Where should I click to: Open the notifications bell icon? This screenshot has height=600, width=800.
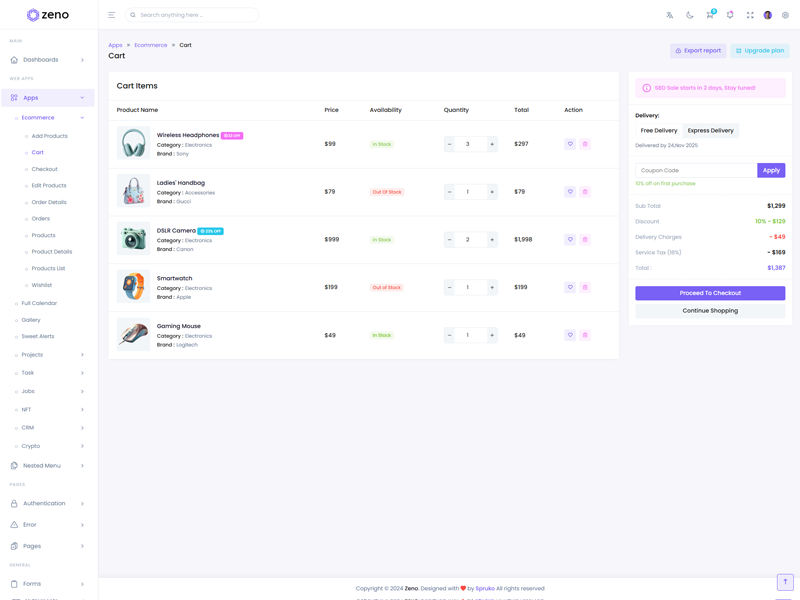pos(730,15)
